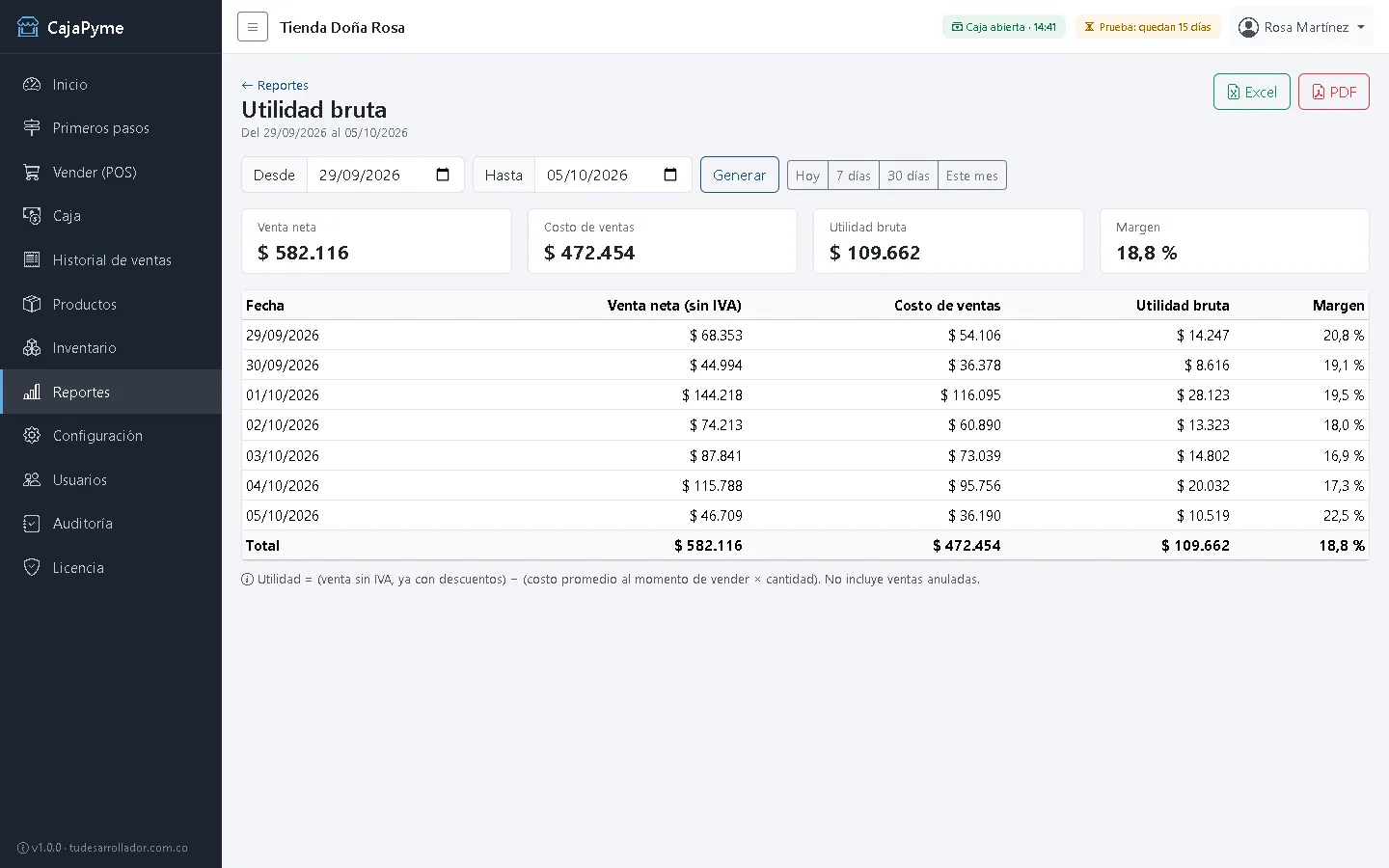The height and width of the screenshot is (868, 1389).
Task: Click the Licencia shield icon
Action: pos(32,568)
